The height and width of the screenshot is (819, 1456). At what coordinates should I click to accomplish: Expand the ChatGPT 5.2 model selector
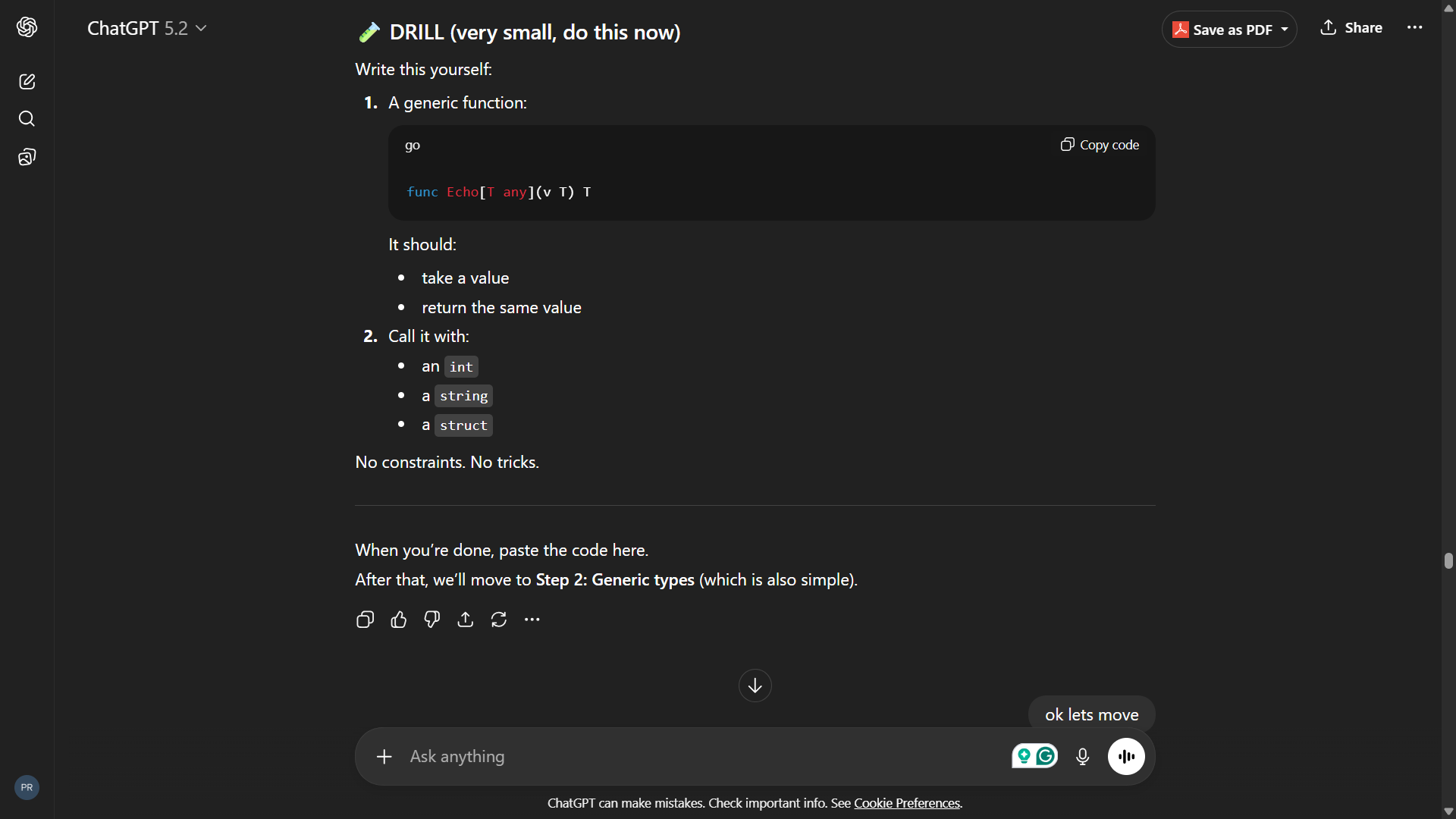point(146,28)
